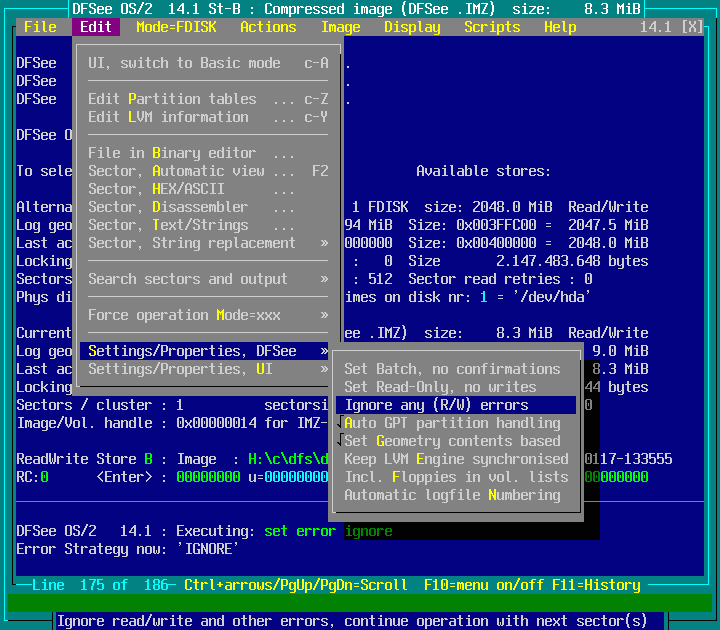Screen dimensions: 720x630
Task: Click the green command entry line
Action: point(360,602)
